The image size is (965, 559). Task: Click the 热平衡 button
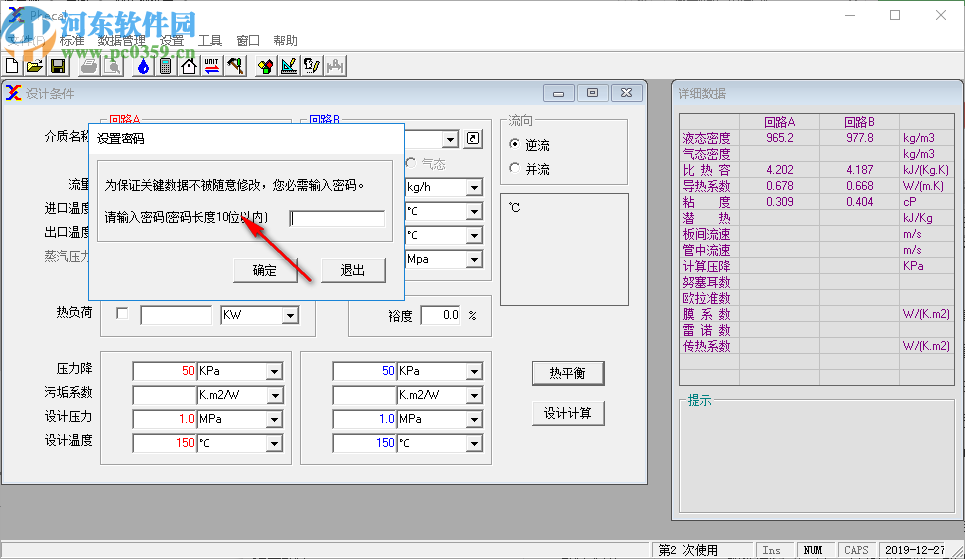tap(568, 373)
